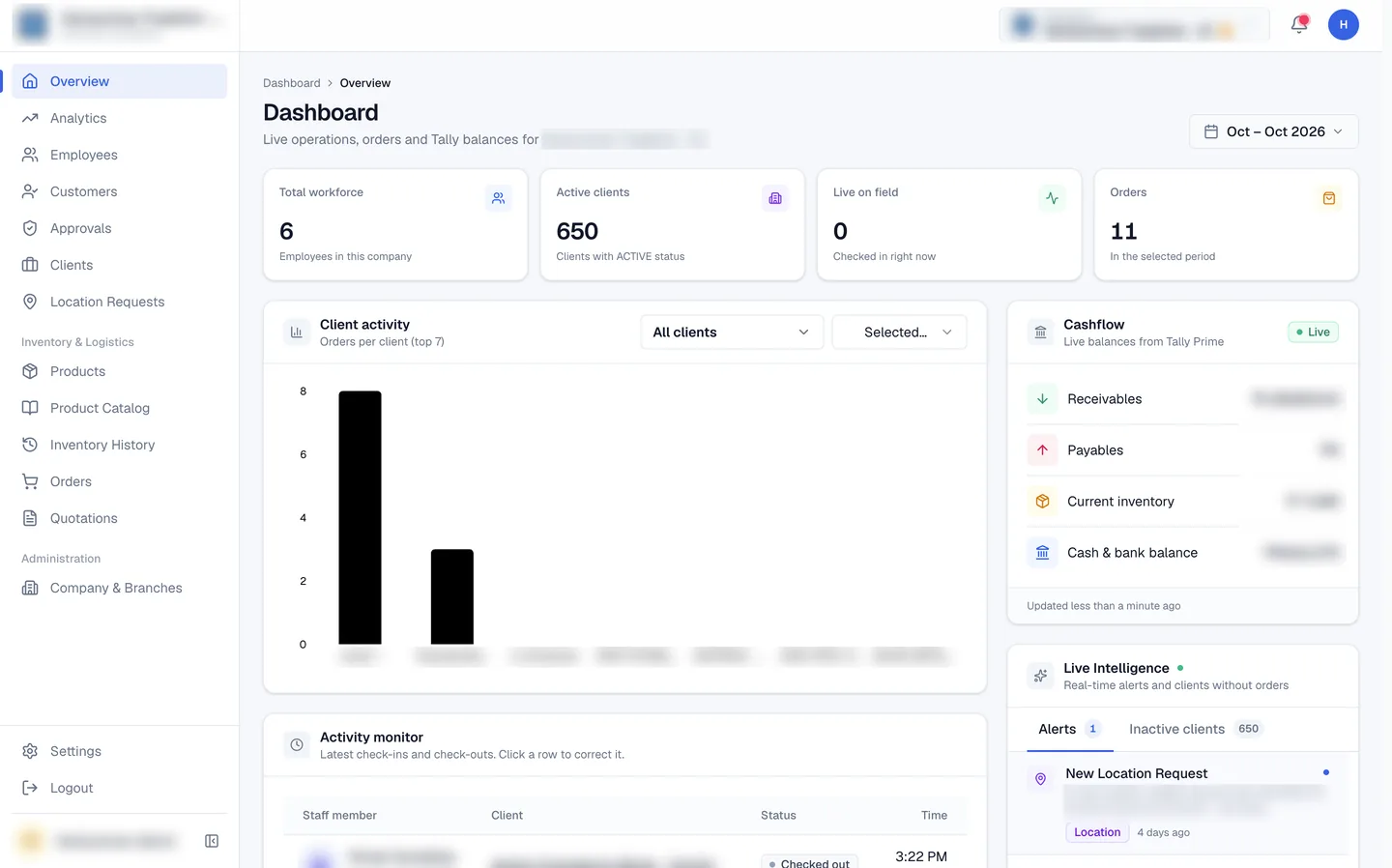Screen dimensions: 1392x868
Task: Click the Live on field pulse icon
Action: coord(1053,198)
